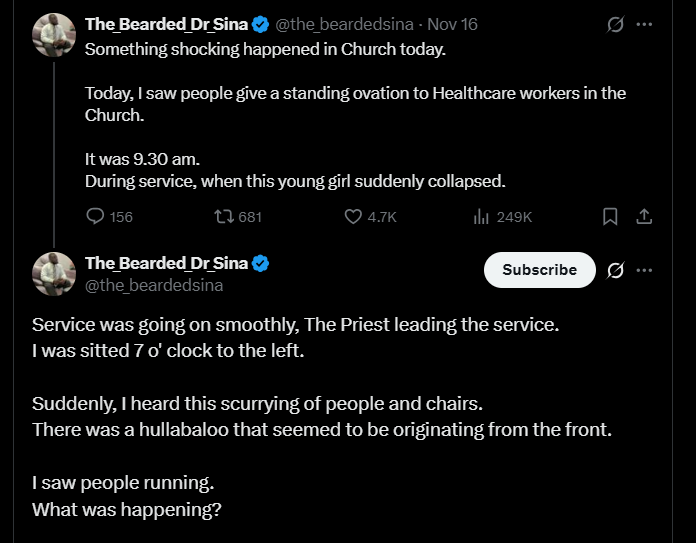
Task: Open author name link on first tweet
Action: point(165,24)
